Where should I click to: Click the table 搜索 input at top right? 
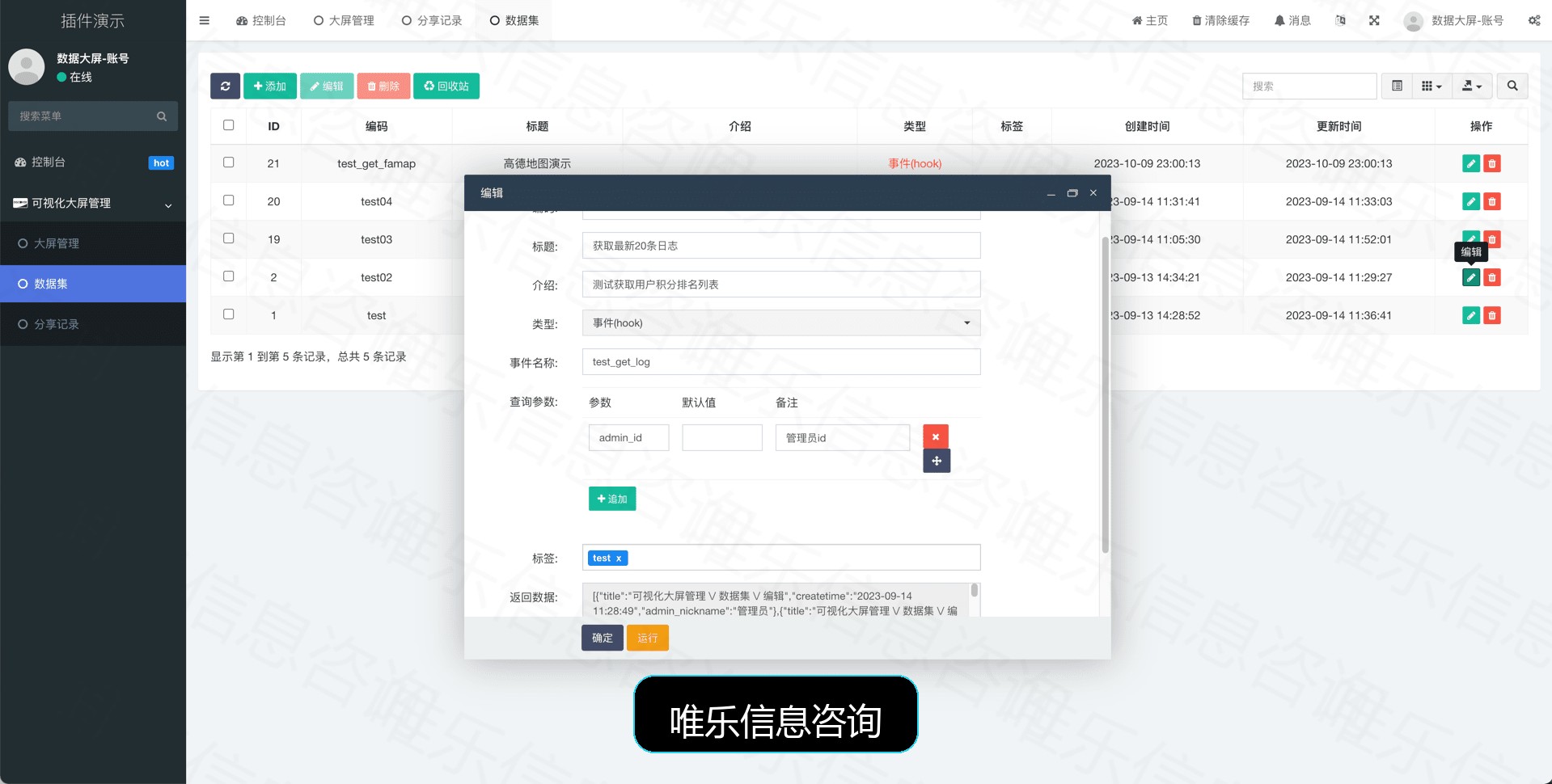pos(1309,86)
